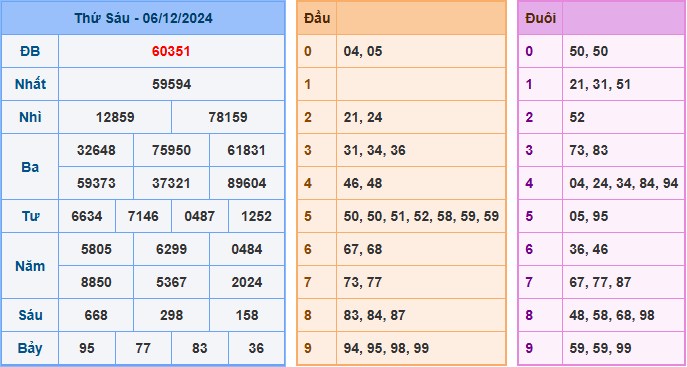
Task: Select Đầu row values '04, 05'
Action: tap(363, 52)
